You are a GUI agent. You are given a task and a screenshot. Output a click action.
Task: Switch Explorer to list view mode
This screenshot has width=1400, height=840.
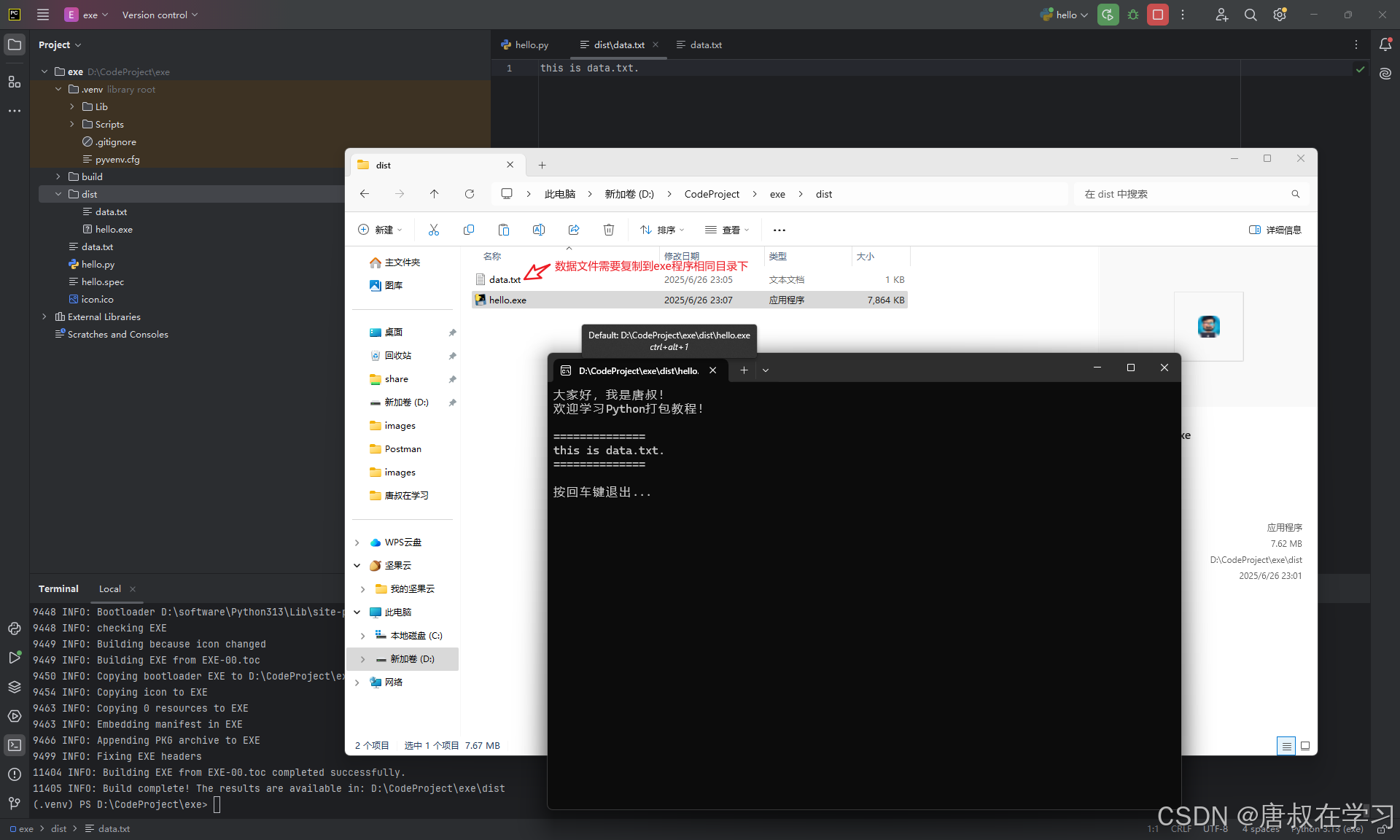point(1286,746)
